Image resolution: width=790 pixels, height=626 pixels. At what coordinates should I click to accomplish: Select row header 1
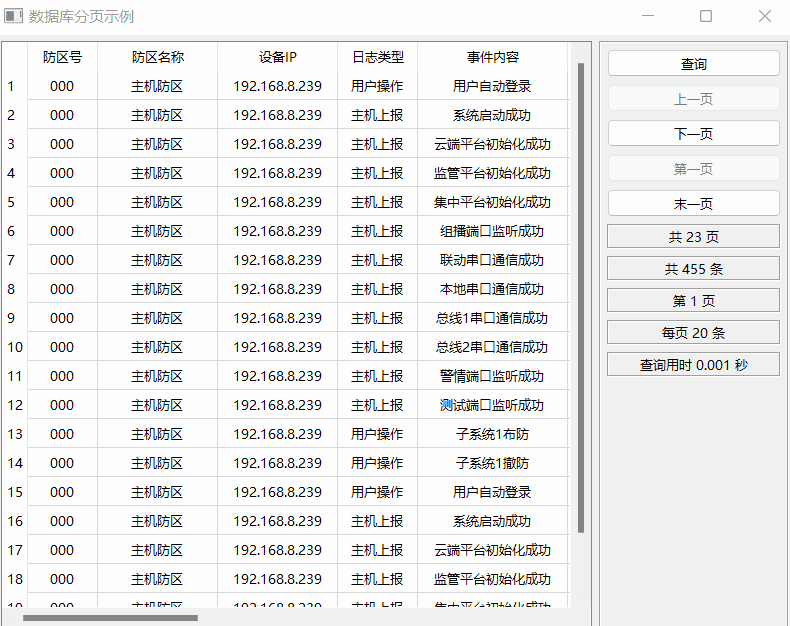[15, 86]
